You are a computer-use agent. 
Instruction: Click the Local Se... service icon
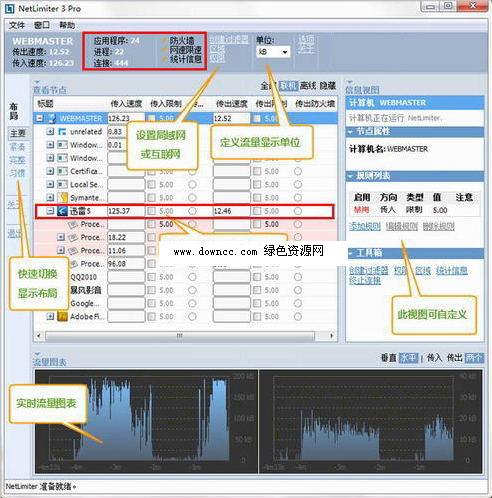(62, 184)
